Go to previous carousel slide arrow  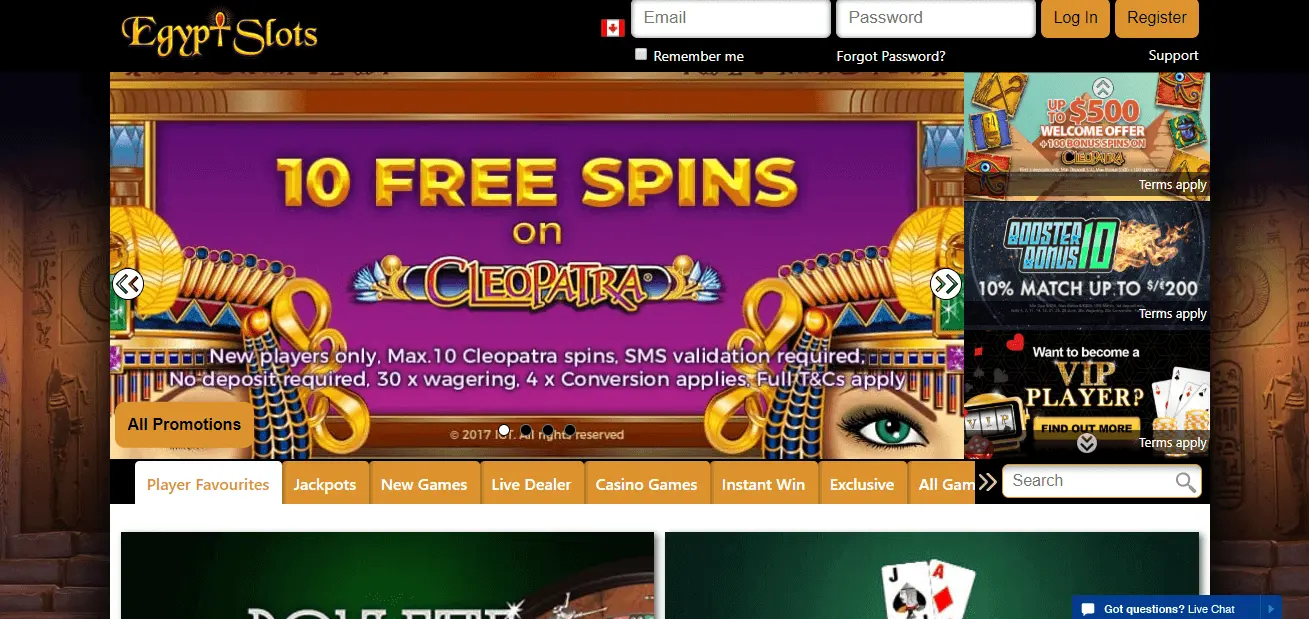pyautogui.click(x=128, y=284)
